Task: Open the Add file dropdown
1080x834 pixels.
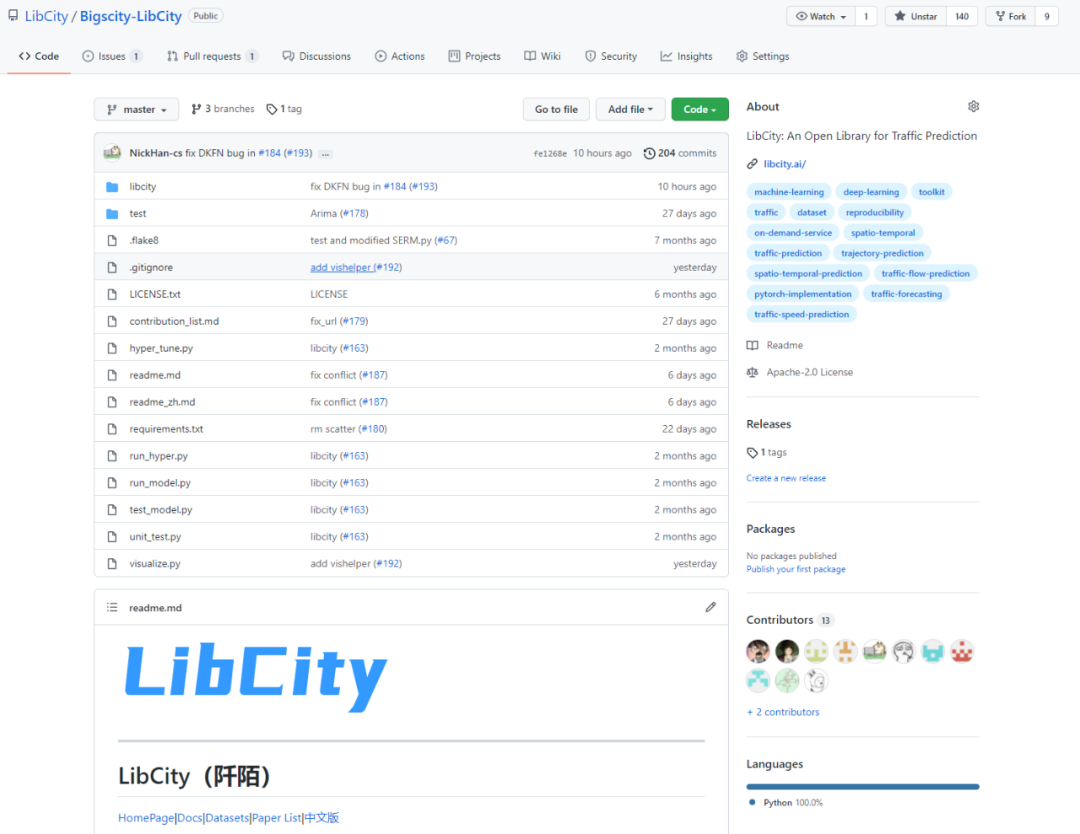Action: [630, 109]
